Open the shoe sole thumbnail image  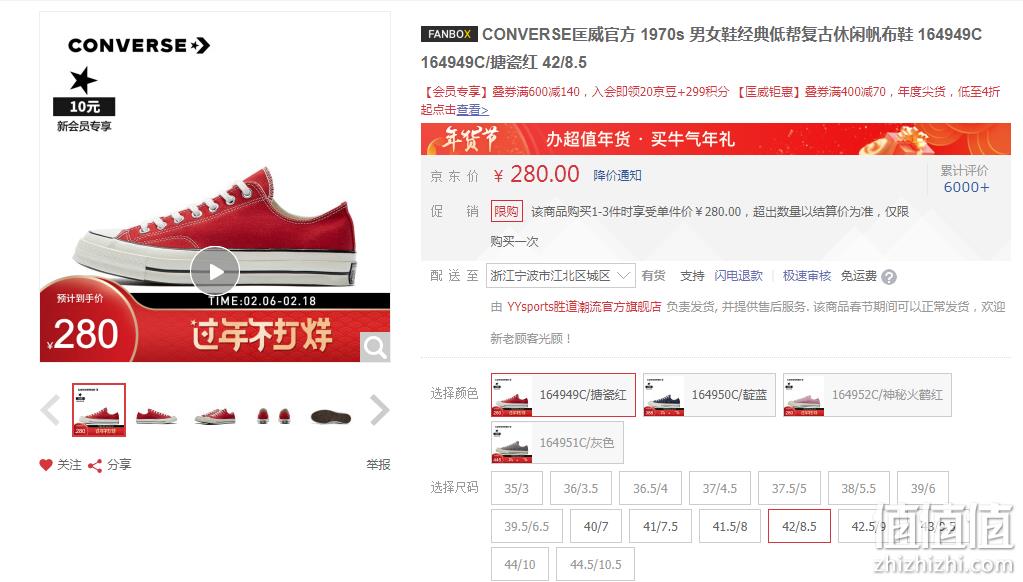[x=331, y=416]
